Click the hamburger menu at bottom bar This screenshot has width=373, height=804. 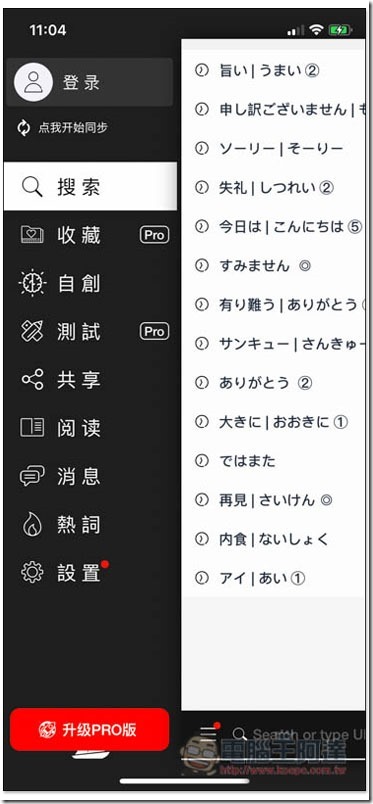[x=208, y=734]
